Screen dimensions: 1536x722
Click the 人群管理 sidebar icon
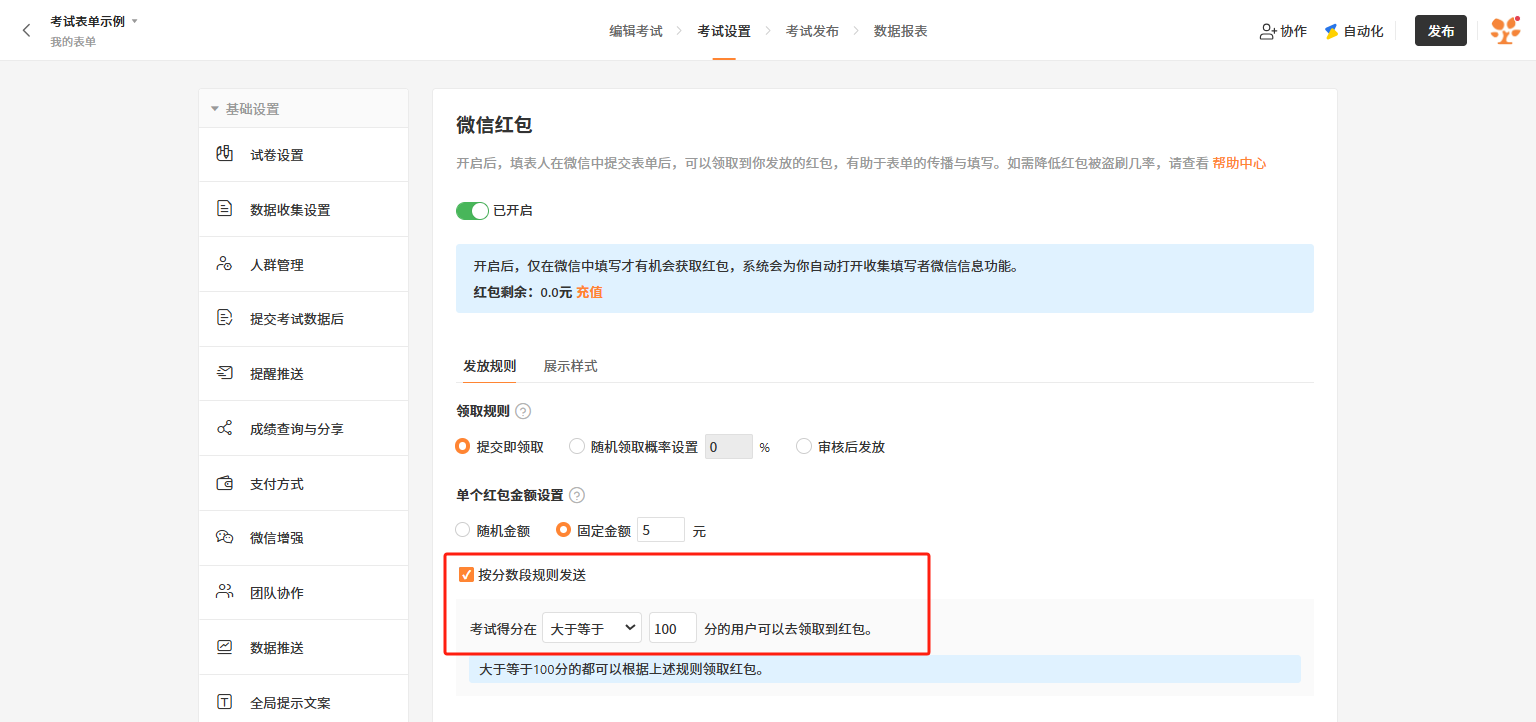pyautogui.click(x=225, y=264)
